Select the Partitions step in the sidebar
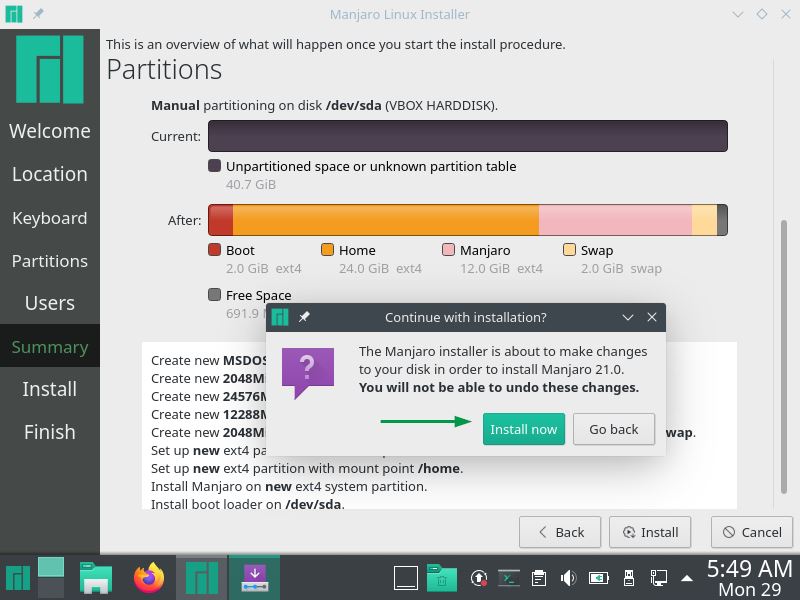 50,261
